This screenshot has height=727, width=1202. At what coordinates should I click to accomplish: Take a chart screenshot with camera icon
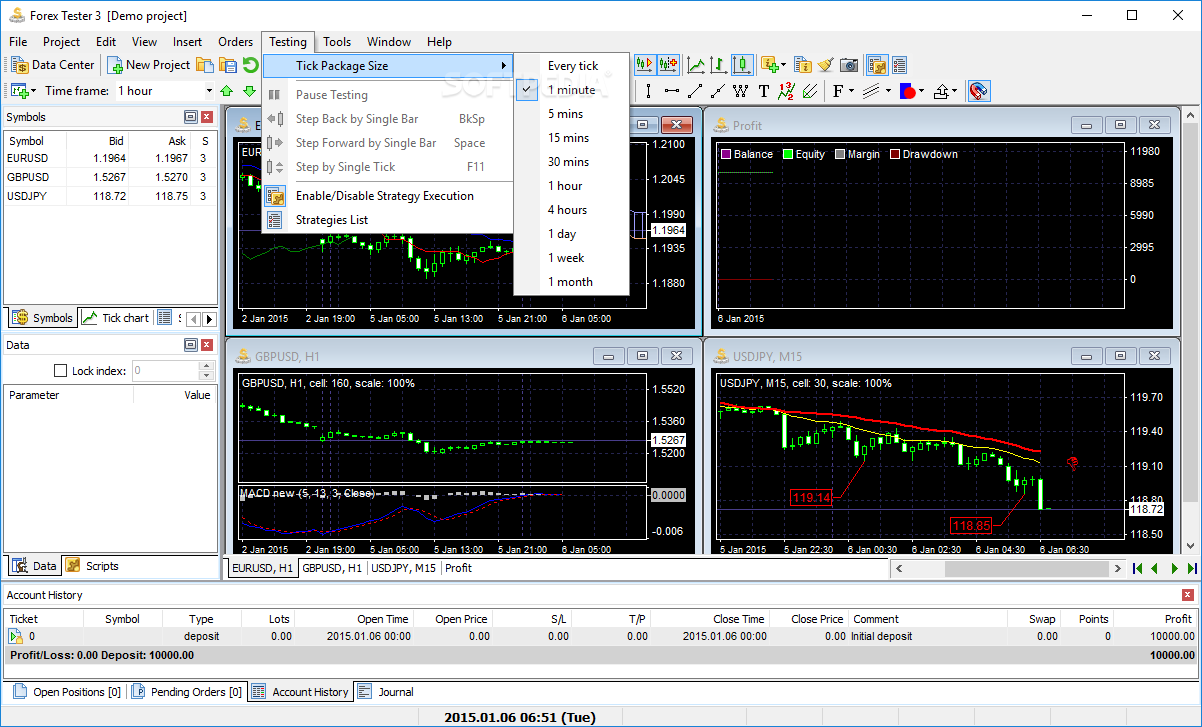tap(849, 65)
